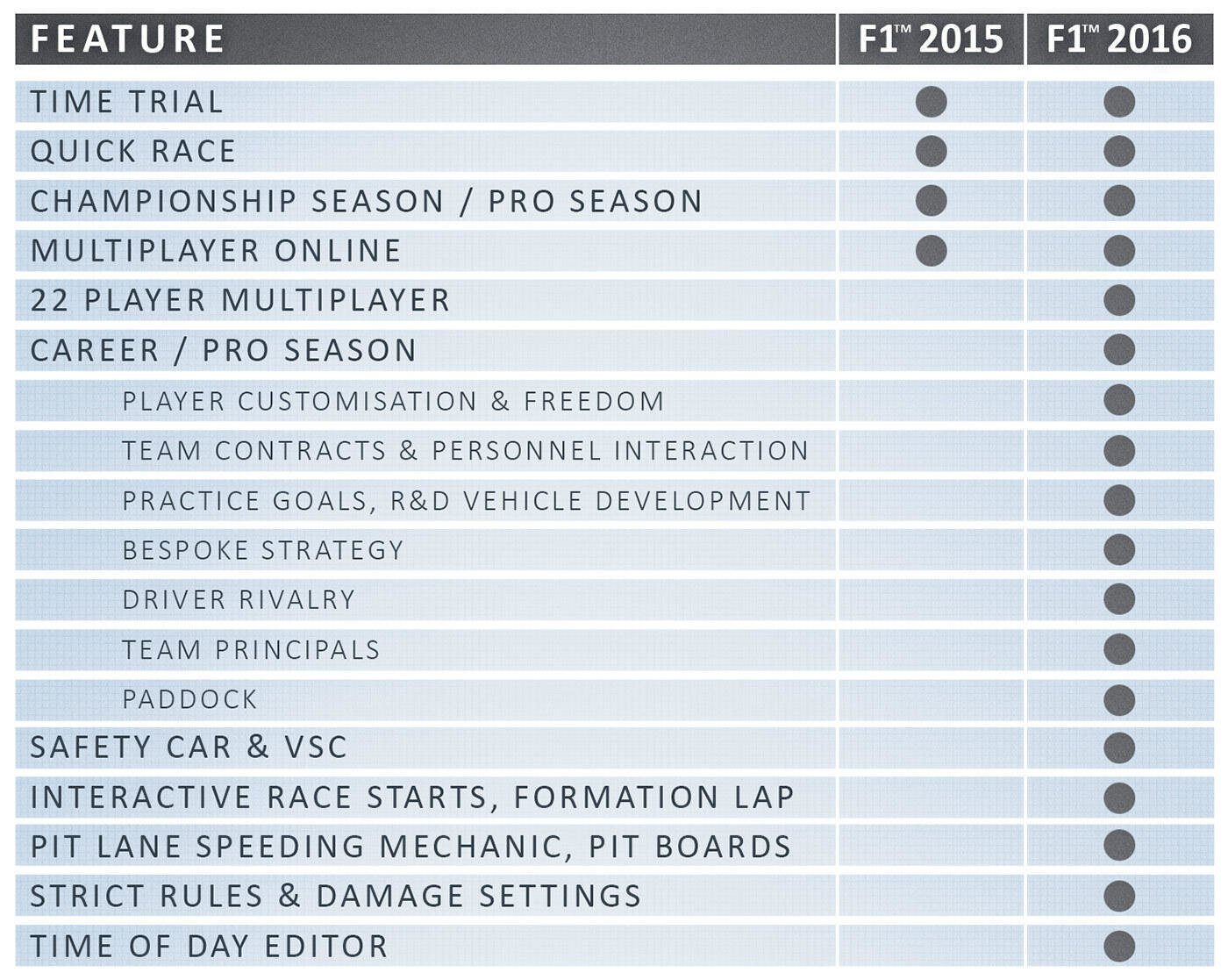
Task: Click the Bespoke Strategy sub-item
Action: click(x=263, y=550)
